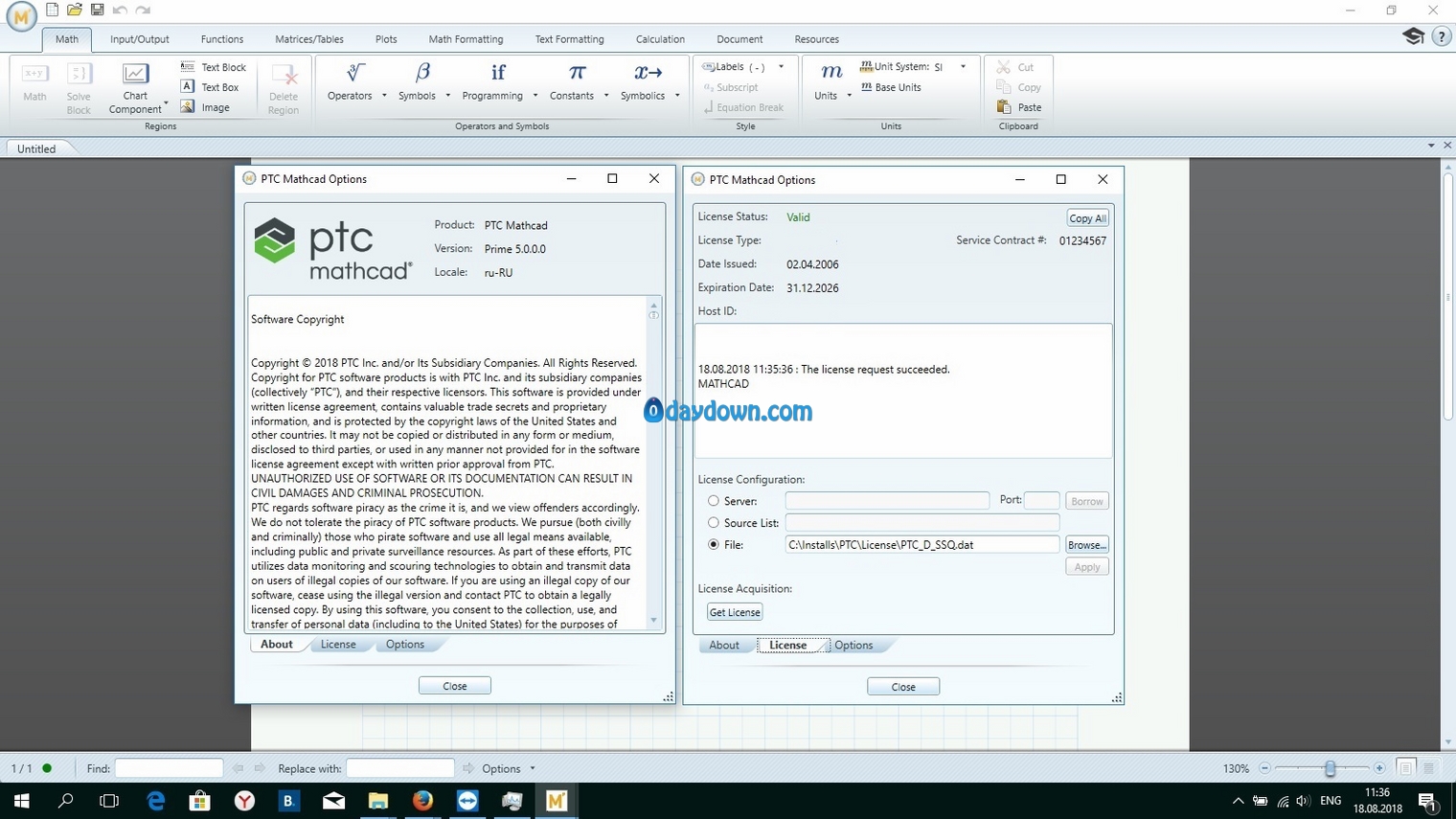Switch to the Input/Output ribbon tab
This screenshot has width=1456, height=819.
pyautogui.click(x=140, y=39)
